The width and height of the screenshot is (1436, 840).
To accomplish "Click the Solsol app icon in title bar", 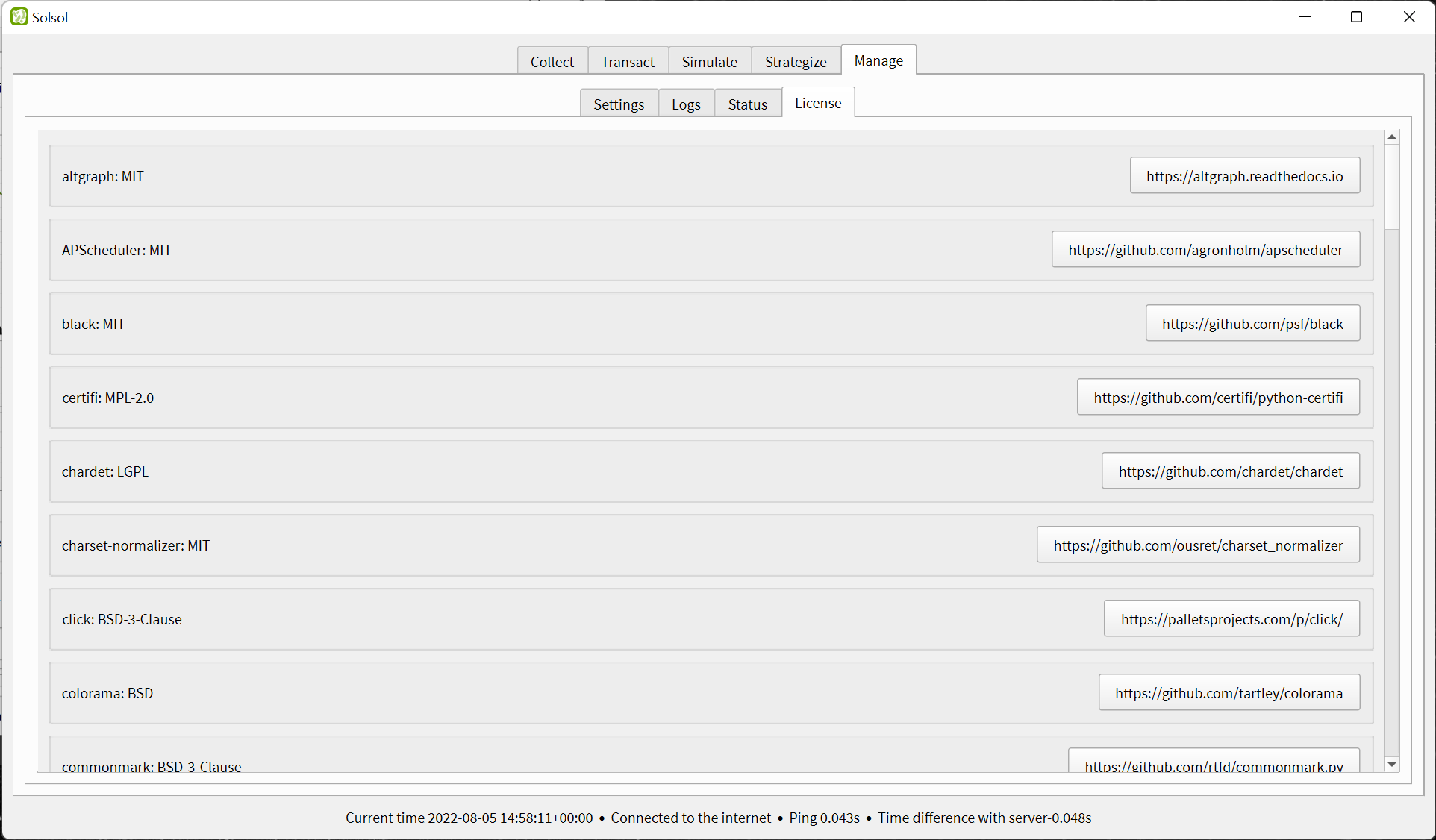I will tap(19, 16).
